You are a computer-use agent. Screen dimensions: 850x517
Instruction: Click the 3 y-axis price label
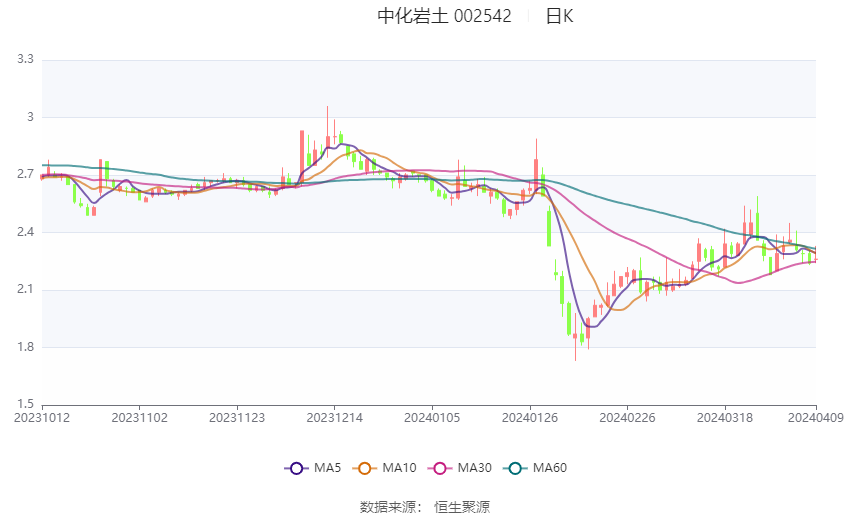[30, 117]
